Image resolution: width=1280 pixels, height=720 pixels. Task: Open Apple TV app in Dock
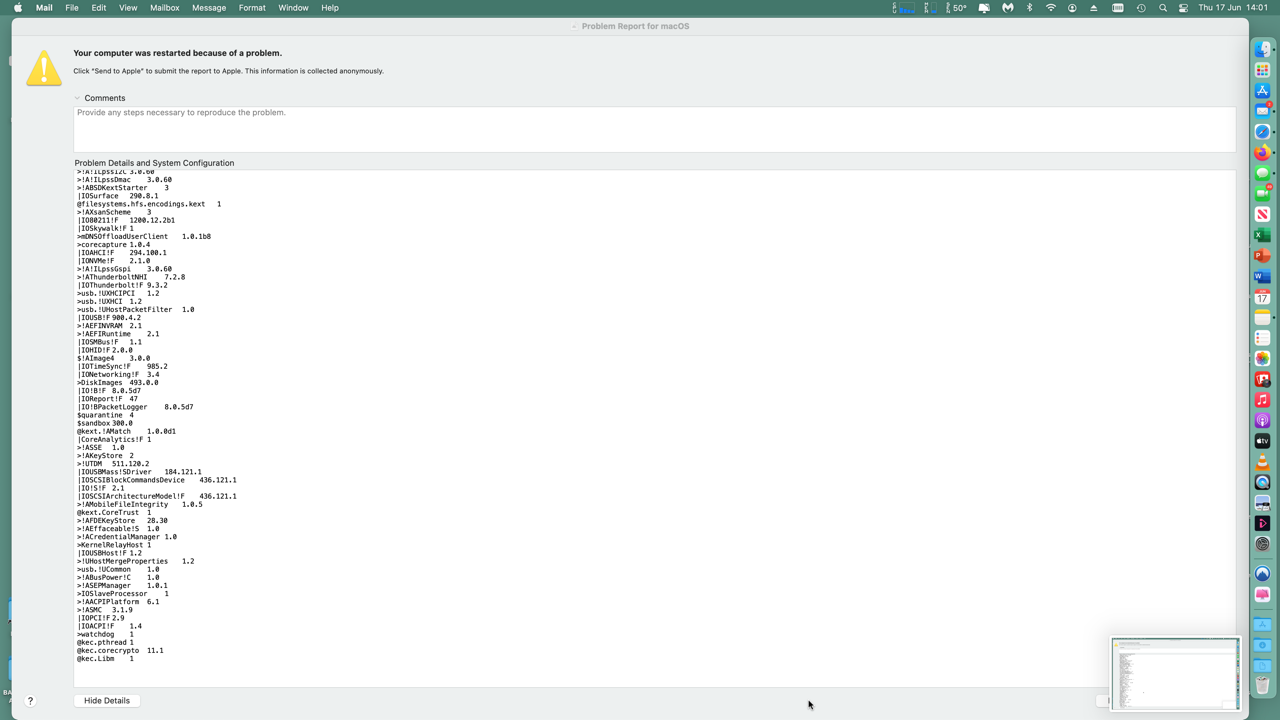click(x=1262, y=441)
